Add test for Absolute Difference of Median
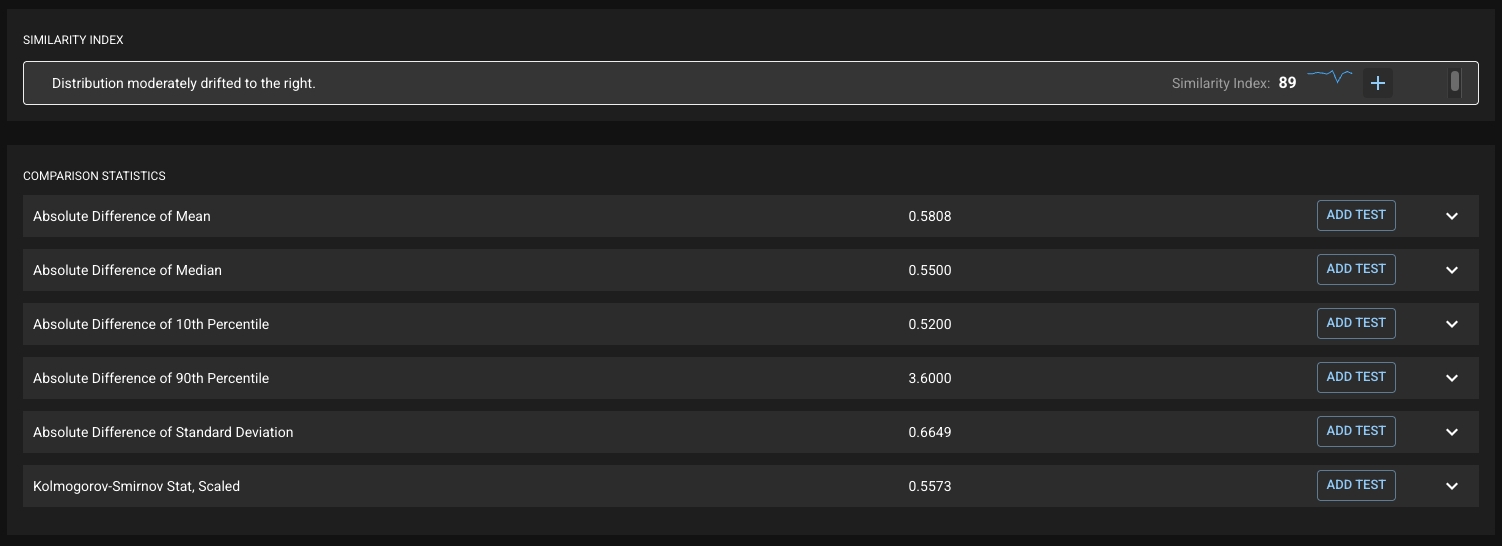The height and width of the screenshot is (546, 1502). [x=1355, y=269]
